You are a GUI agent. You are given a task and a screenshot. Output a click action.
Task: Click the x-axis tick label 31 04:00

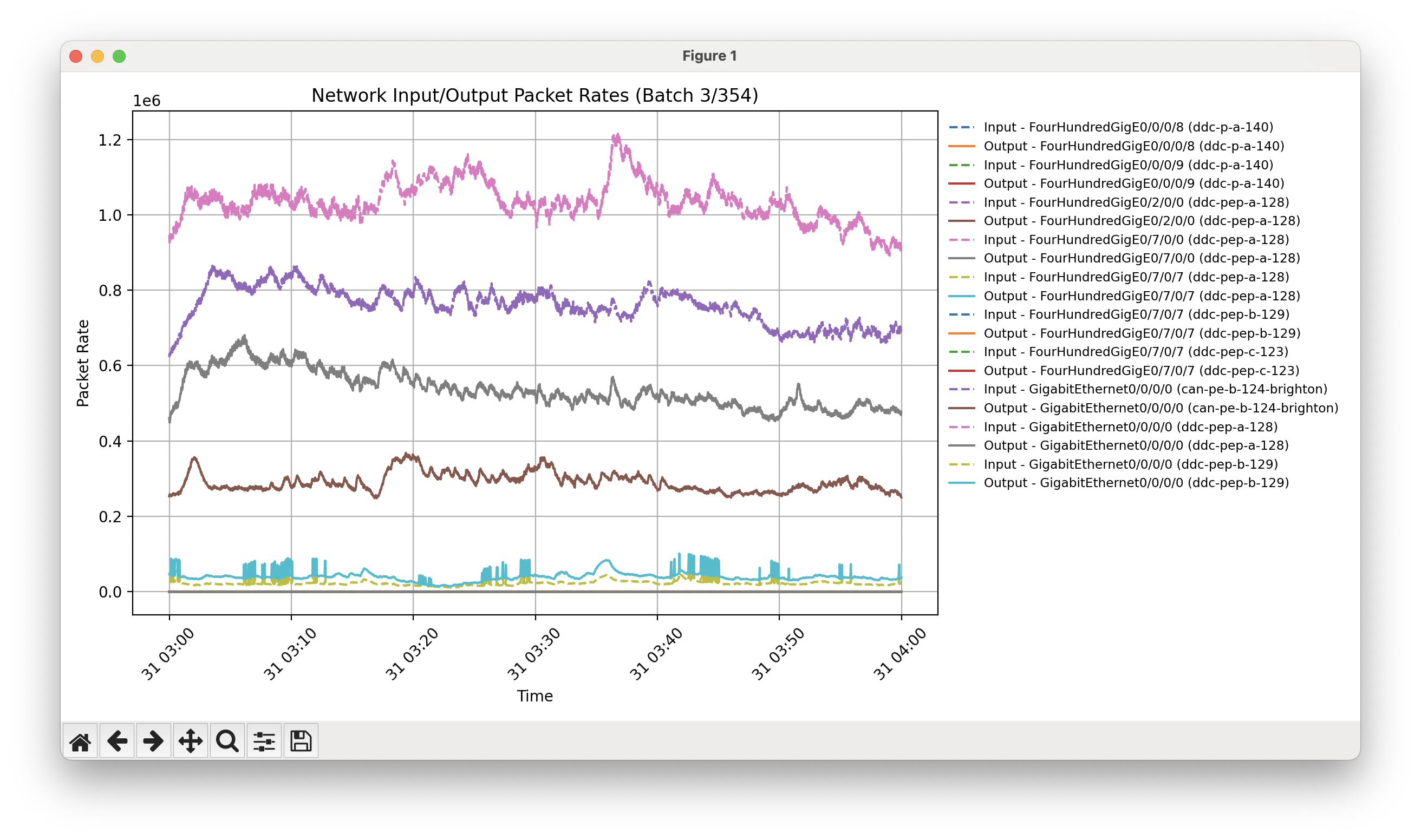coord(899,654)
